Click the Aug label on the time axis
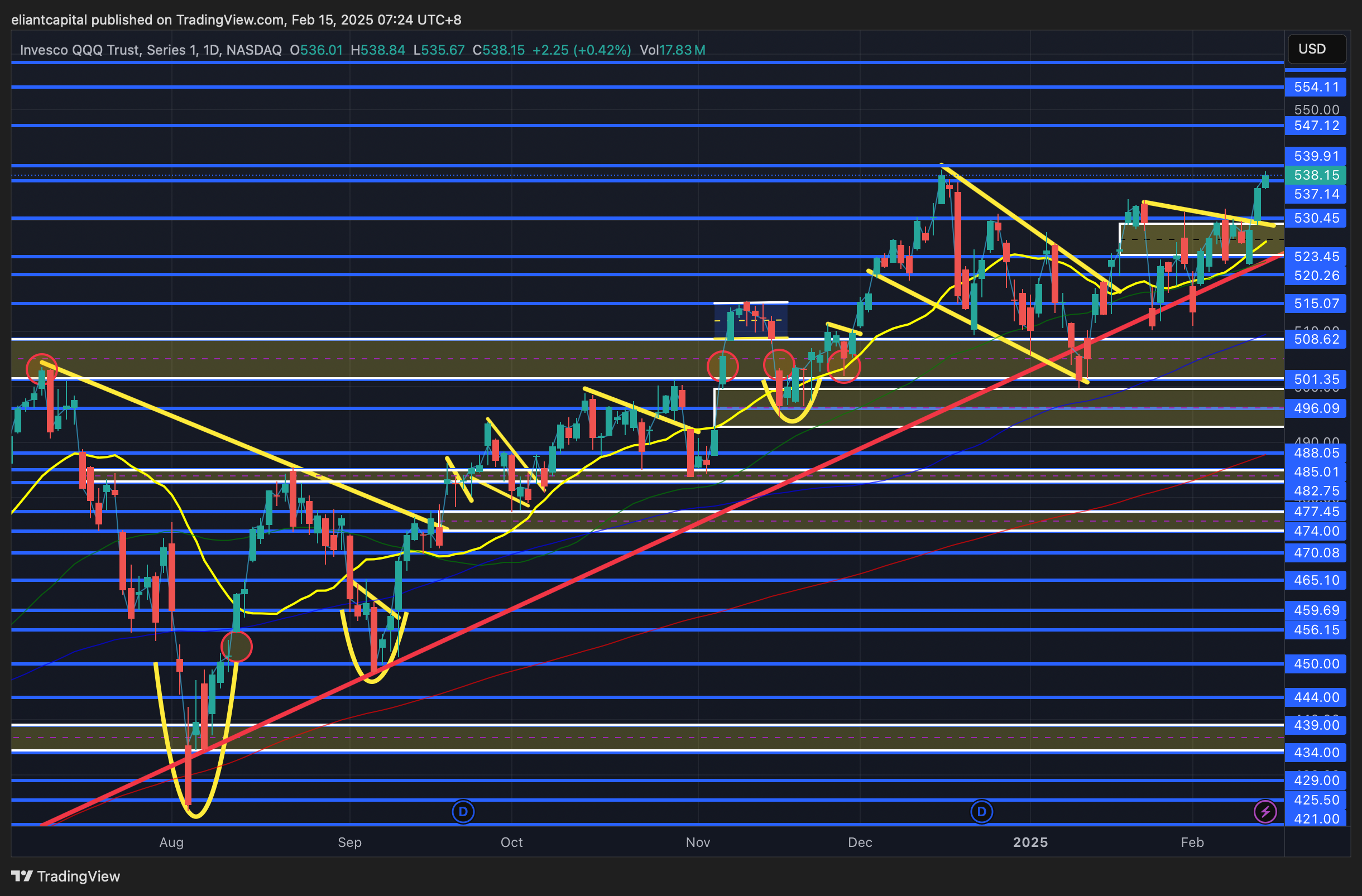The width and height of the screenshot is (1362, 896). click(x=171, y=842)
